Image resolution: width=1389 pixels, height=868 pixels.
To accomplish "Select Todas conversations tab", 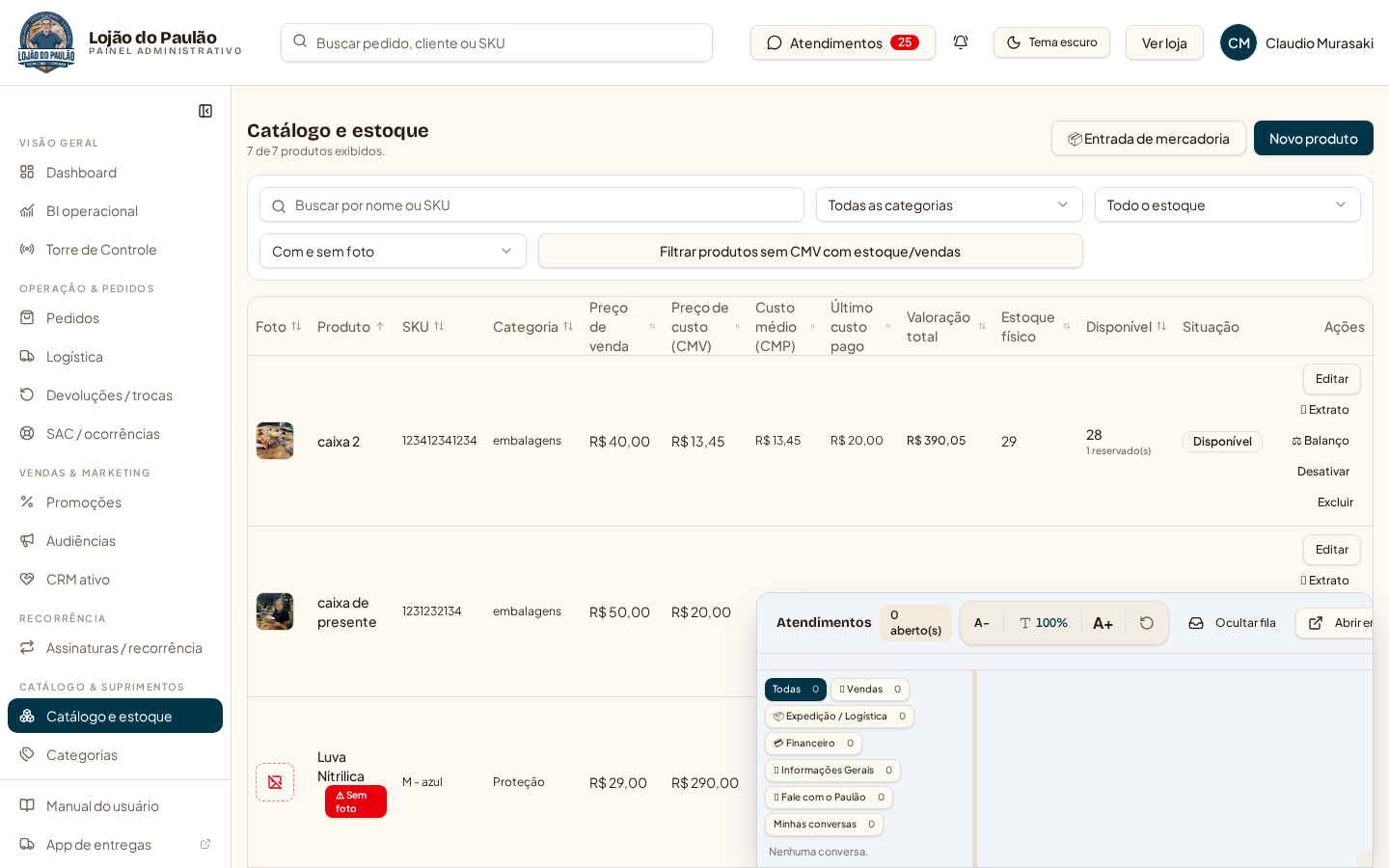I will click(795, 689).
